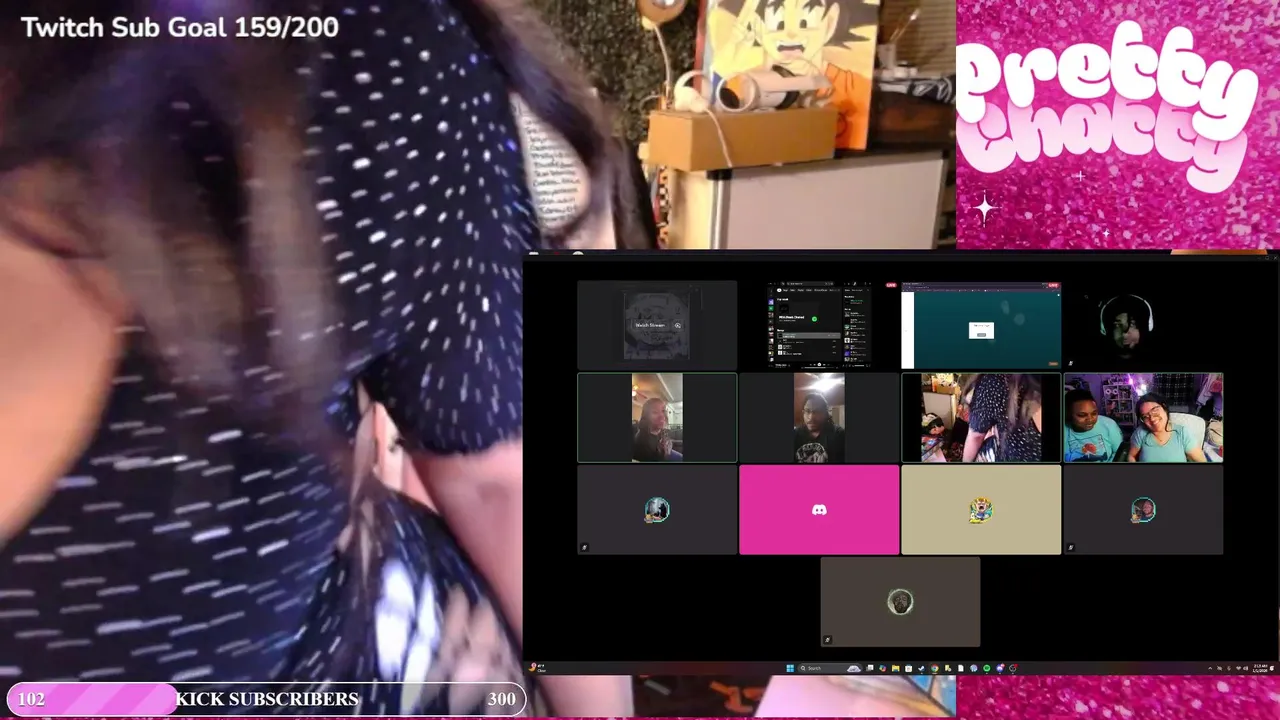
Task: Select the participant wearing white headphones tile
Action: pyautogui.click(x=1143, y=325)
